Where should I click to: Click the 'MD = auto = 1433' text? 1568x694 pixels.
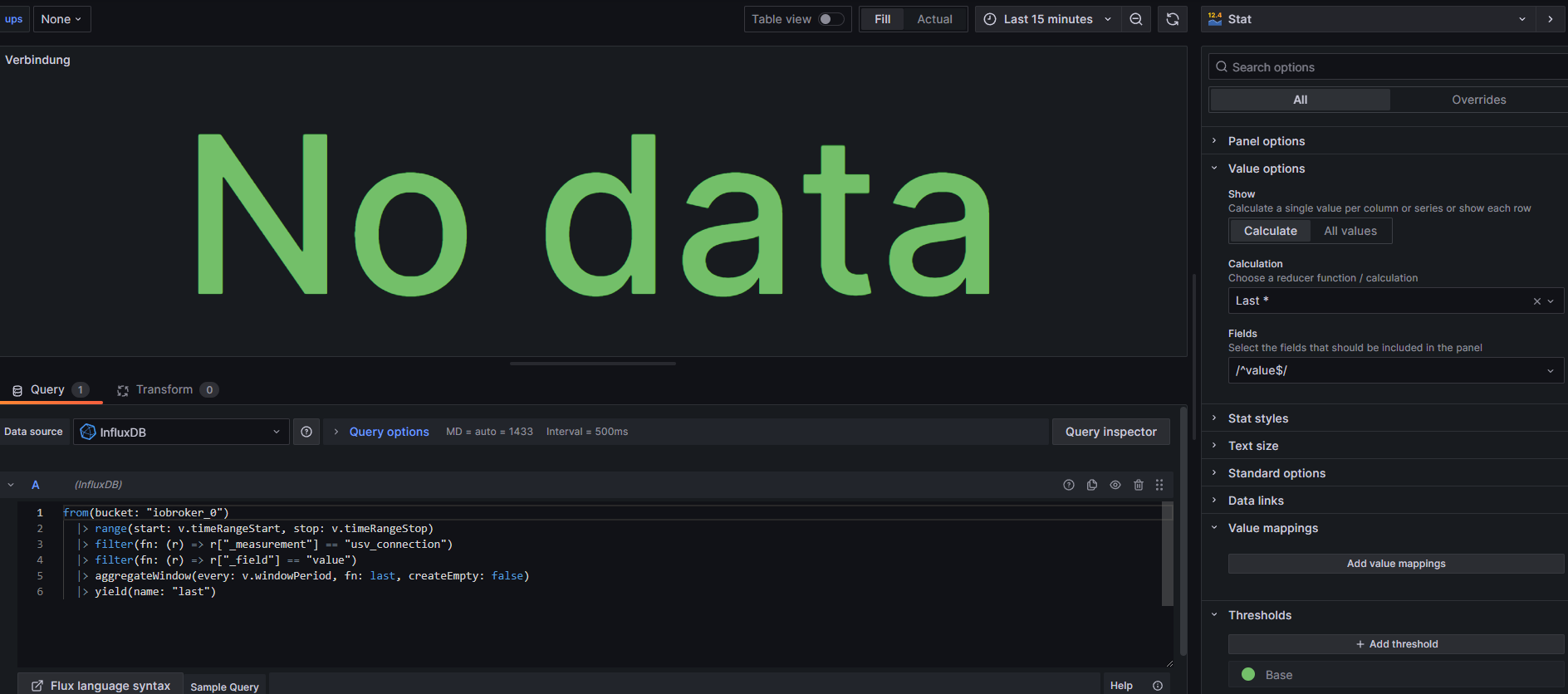[489, 432]
